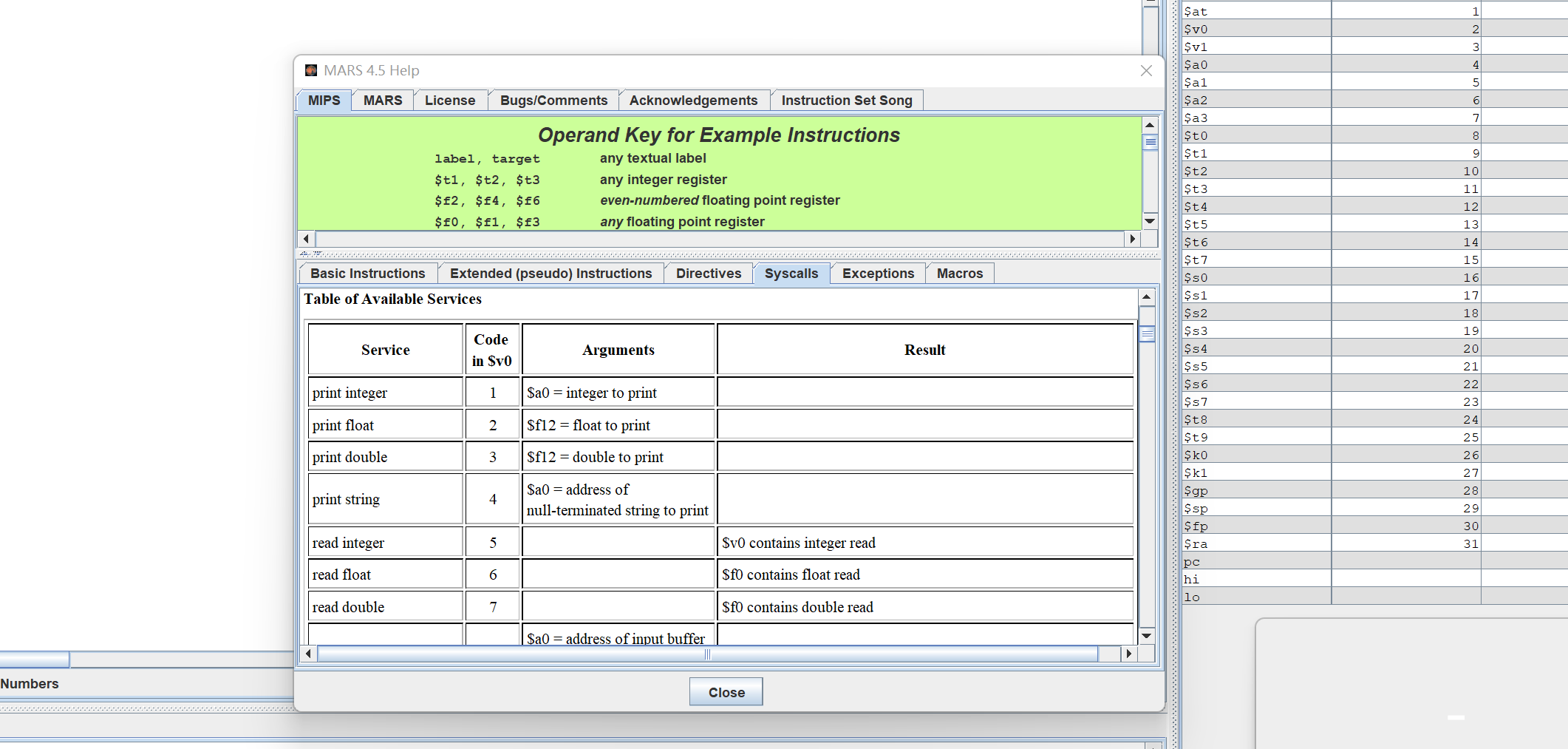Open the License tab
This screenshot has width=1568, height=749.
[450, 101]
